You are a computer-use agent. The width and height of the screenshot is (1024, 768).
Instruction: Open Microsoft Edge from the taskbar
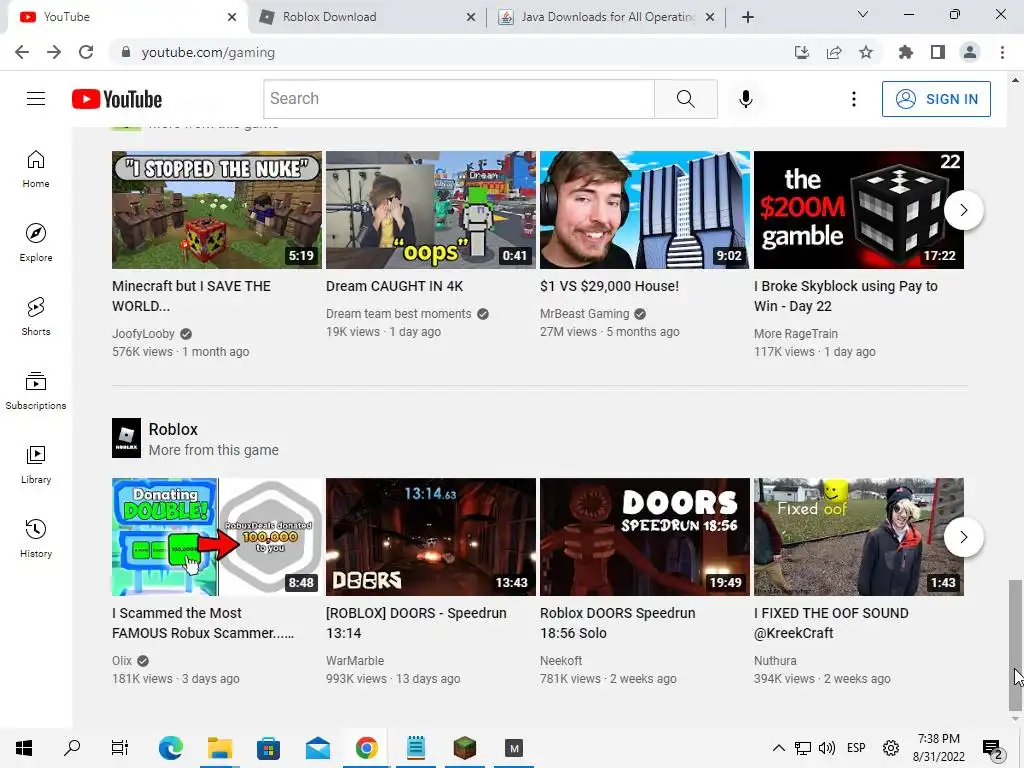[170, 748]
